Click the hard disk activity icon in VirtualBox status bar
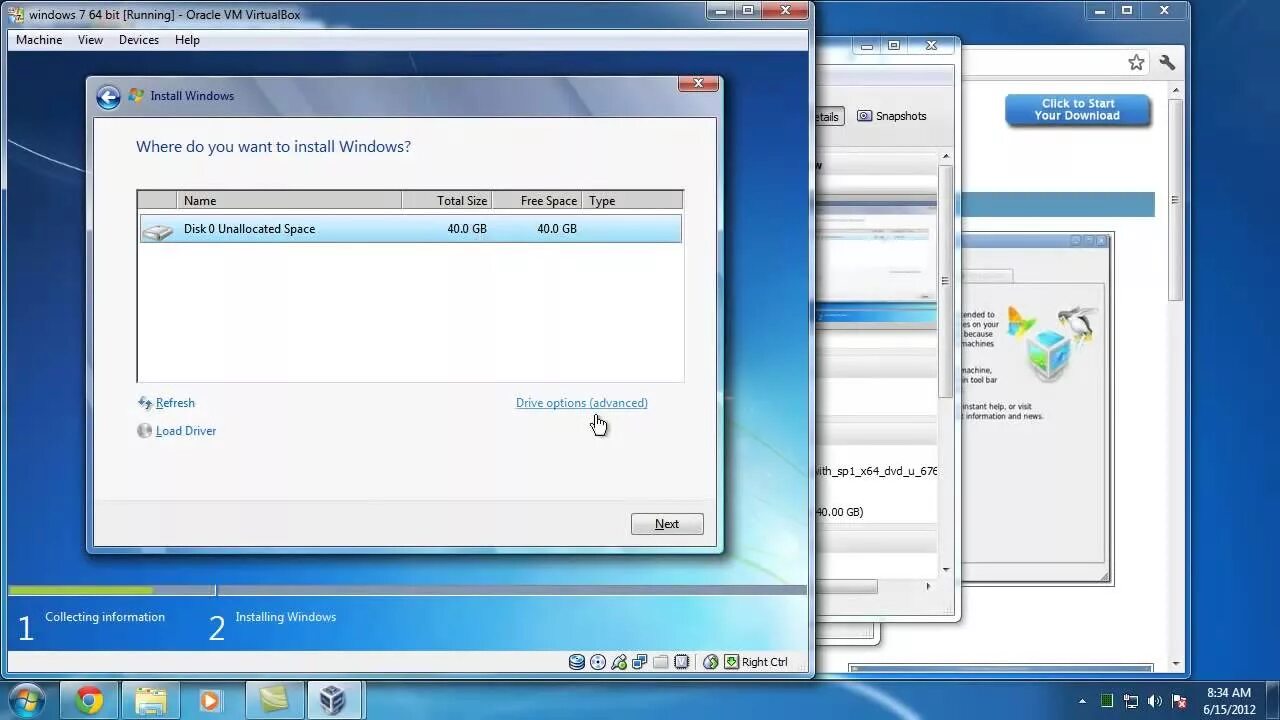Viewport: 1280px width, 720px height. [577, 662]
